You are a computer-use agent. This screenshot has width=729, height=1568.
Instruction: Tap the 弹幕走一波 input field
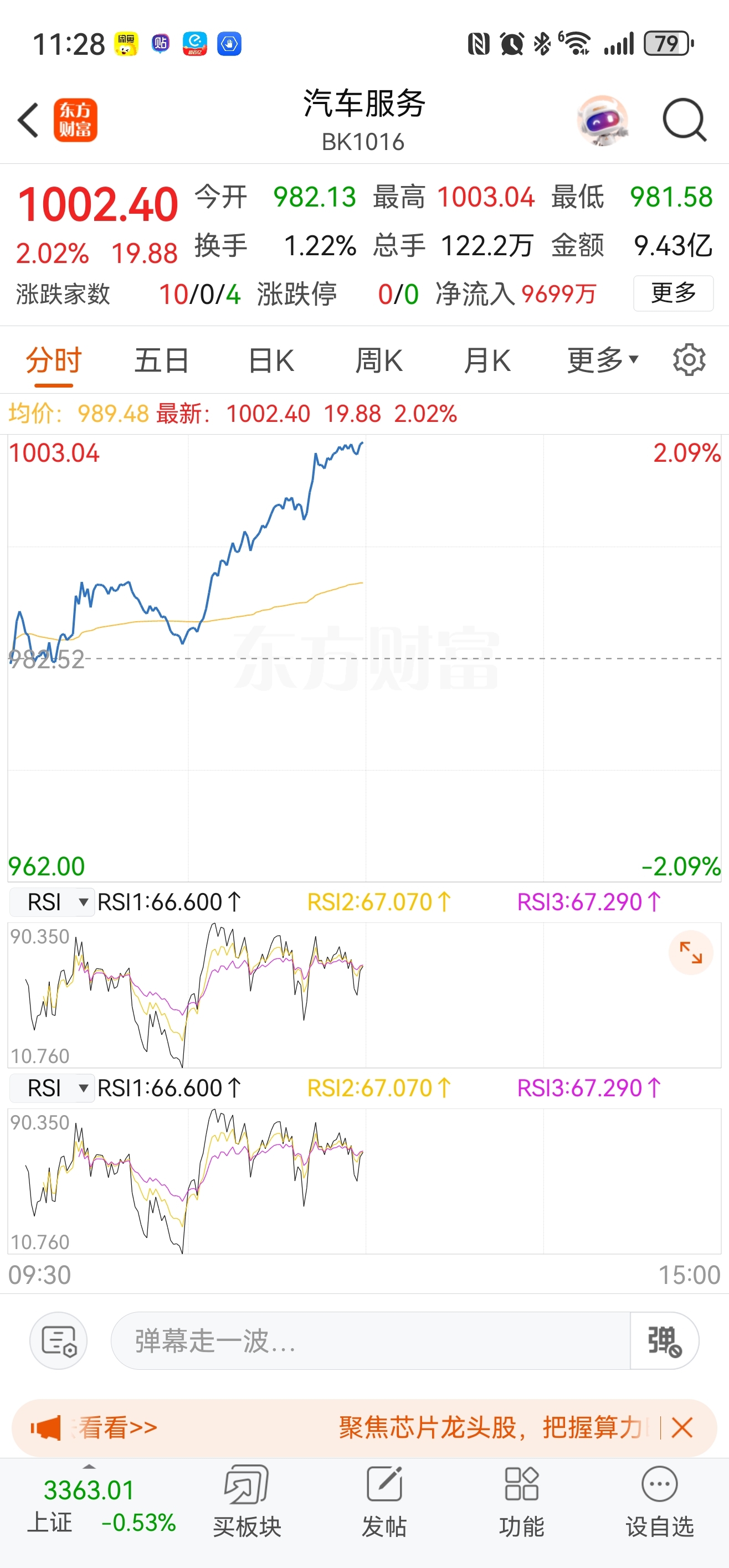[x=370, y=1340]
